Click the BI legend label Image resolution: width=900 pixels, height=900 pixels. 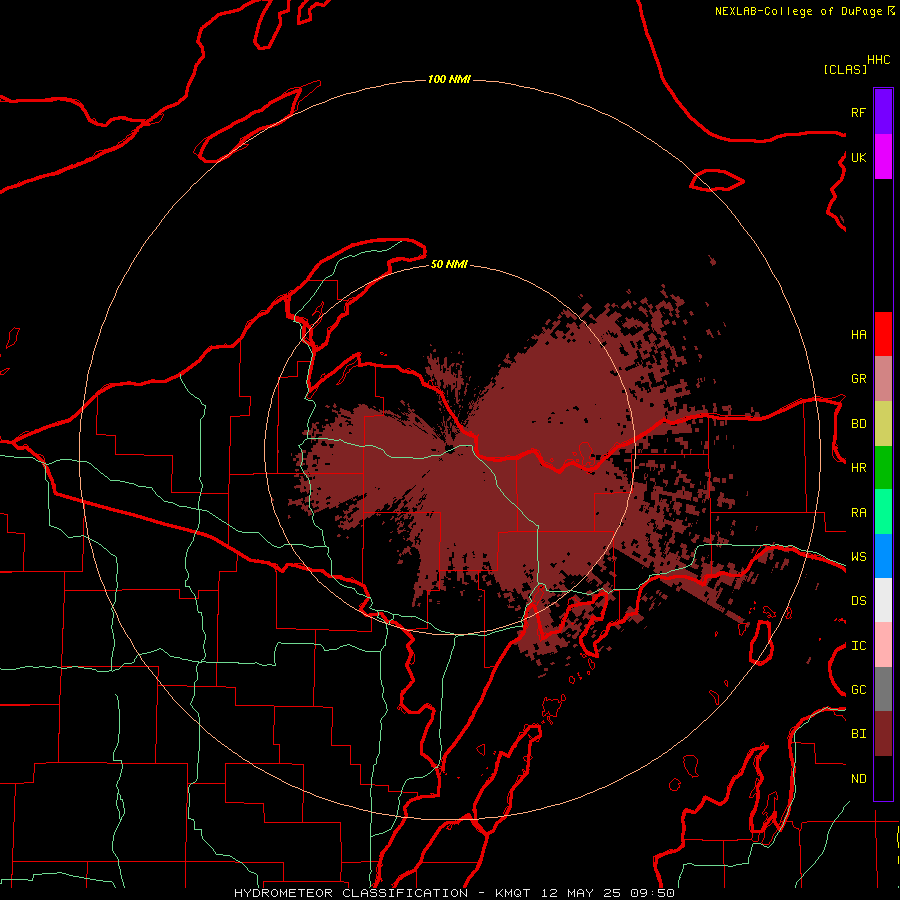(858, 734)
